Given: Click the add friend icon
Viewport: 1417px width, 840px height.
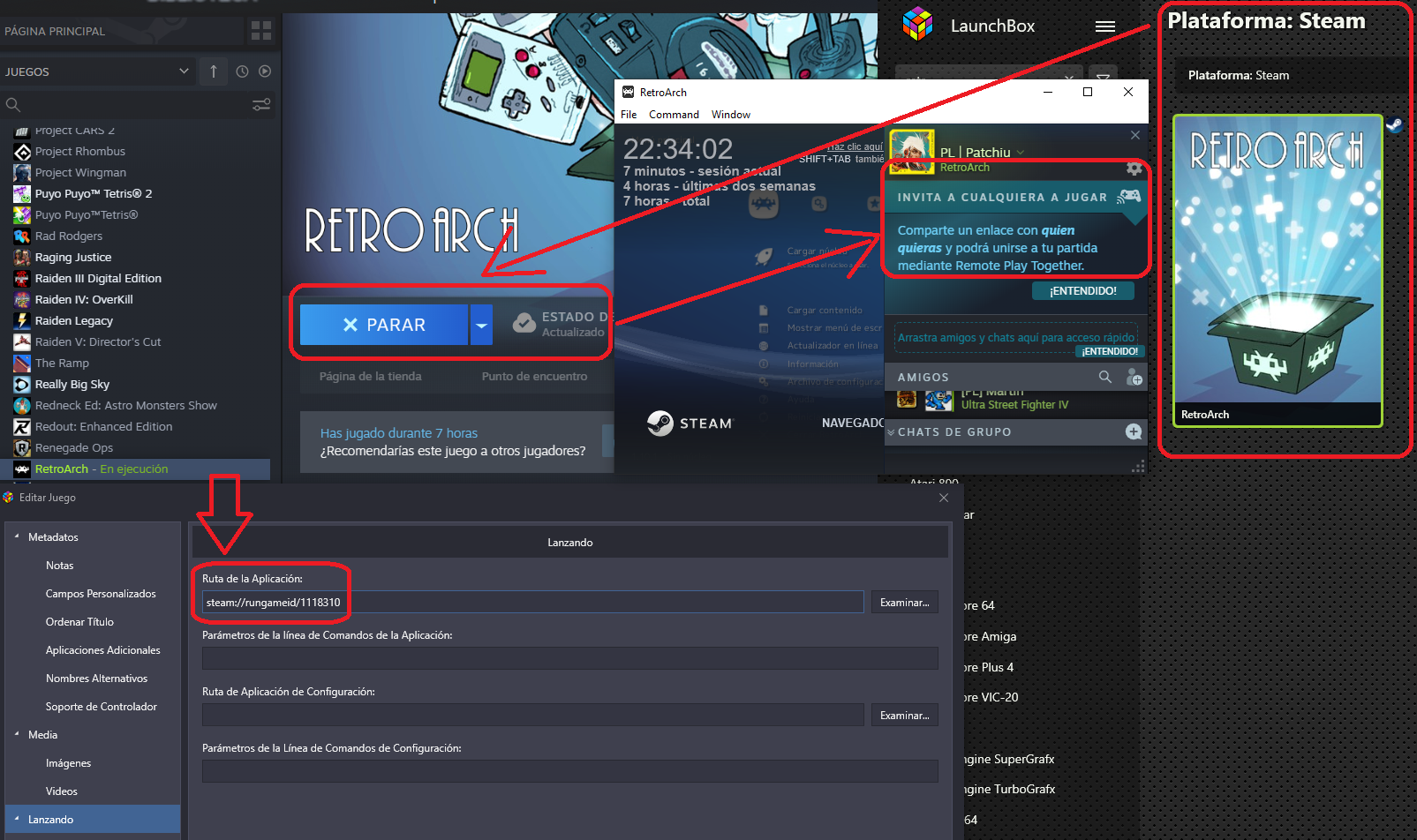Looking at the screenshot, I should (1134, 378).
